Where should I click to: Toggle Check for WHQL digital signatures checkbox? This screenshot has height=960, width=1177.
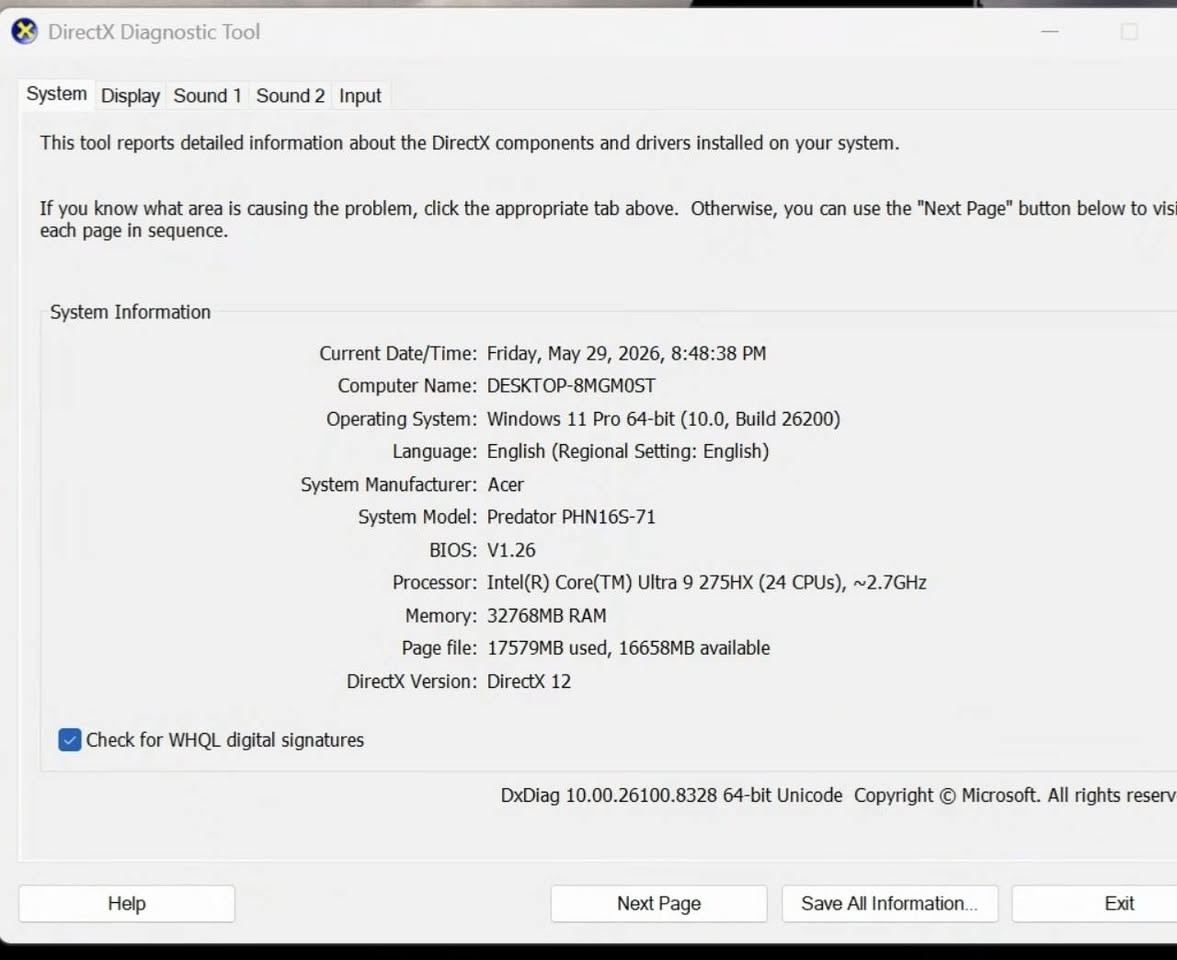pyautogui.click(x=70, y=740)
